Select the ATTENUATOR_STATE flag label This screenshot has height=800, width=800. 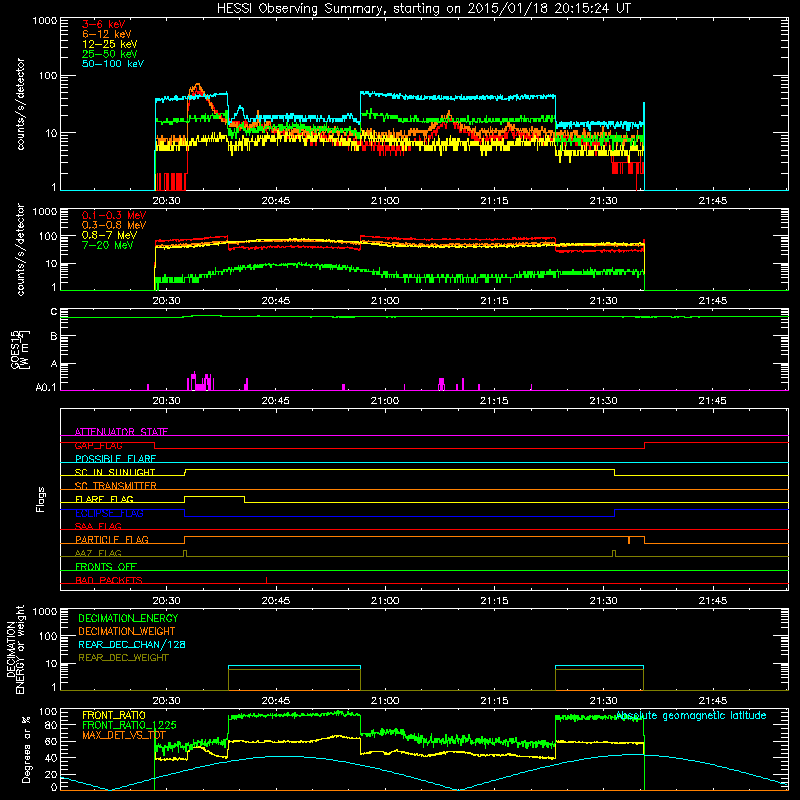click(121, 432)
